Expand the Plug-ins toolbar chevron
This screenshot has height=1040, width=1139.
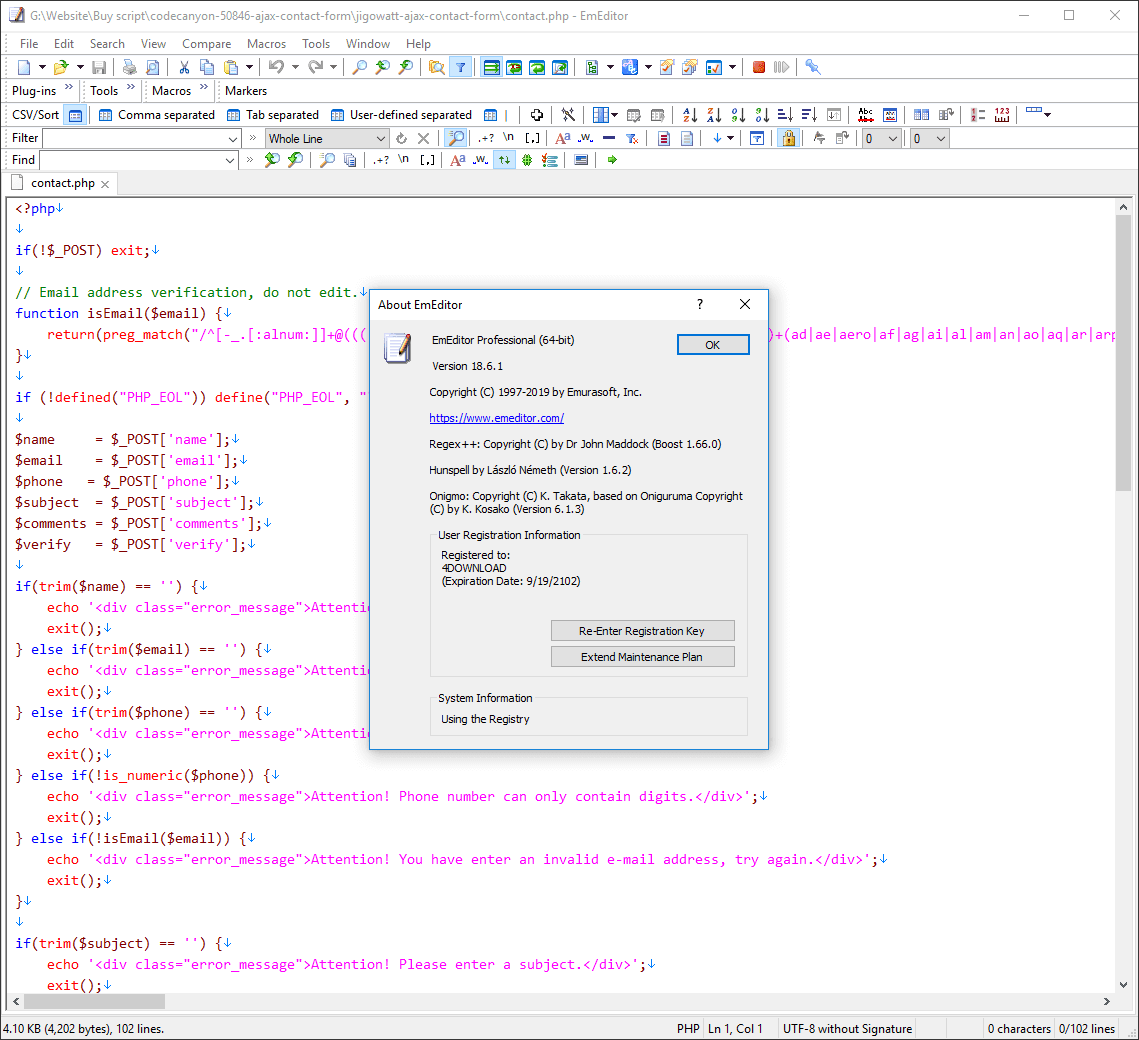(x=68, y=88)
